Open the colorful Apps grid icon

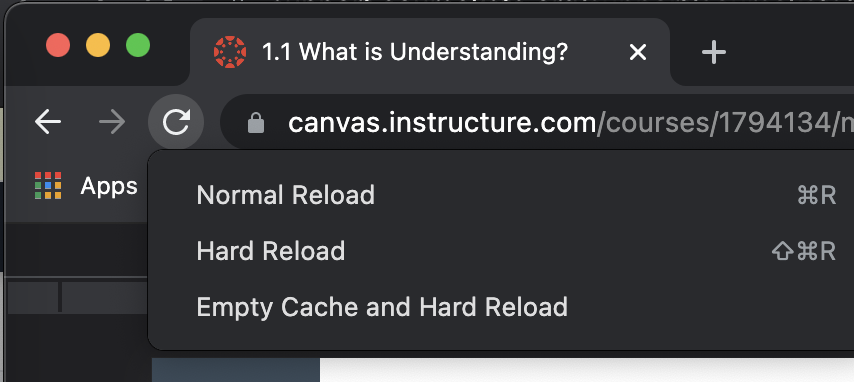pos(48,186)
